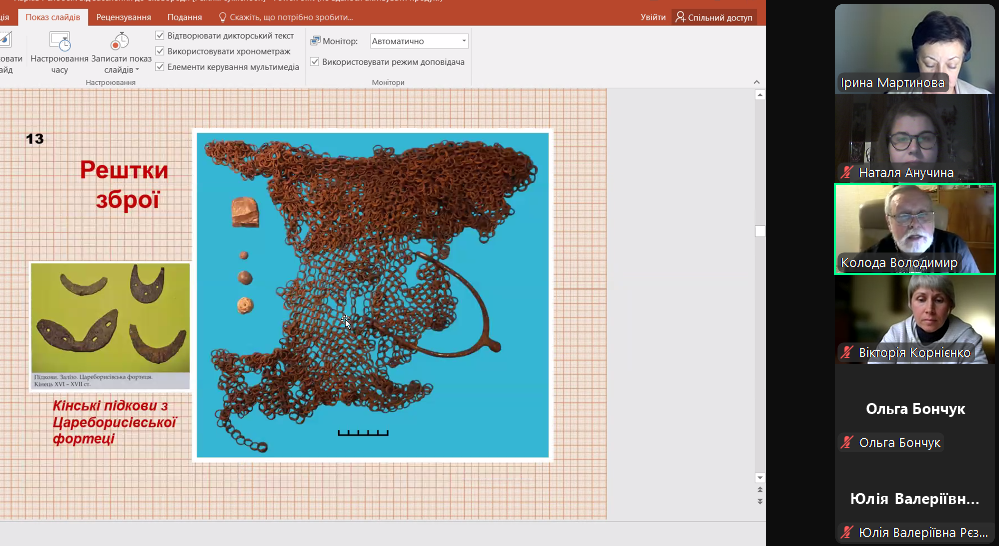
Task: Expand the Записати показ слайдів dropdown arrow
Action: [137, 70]
